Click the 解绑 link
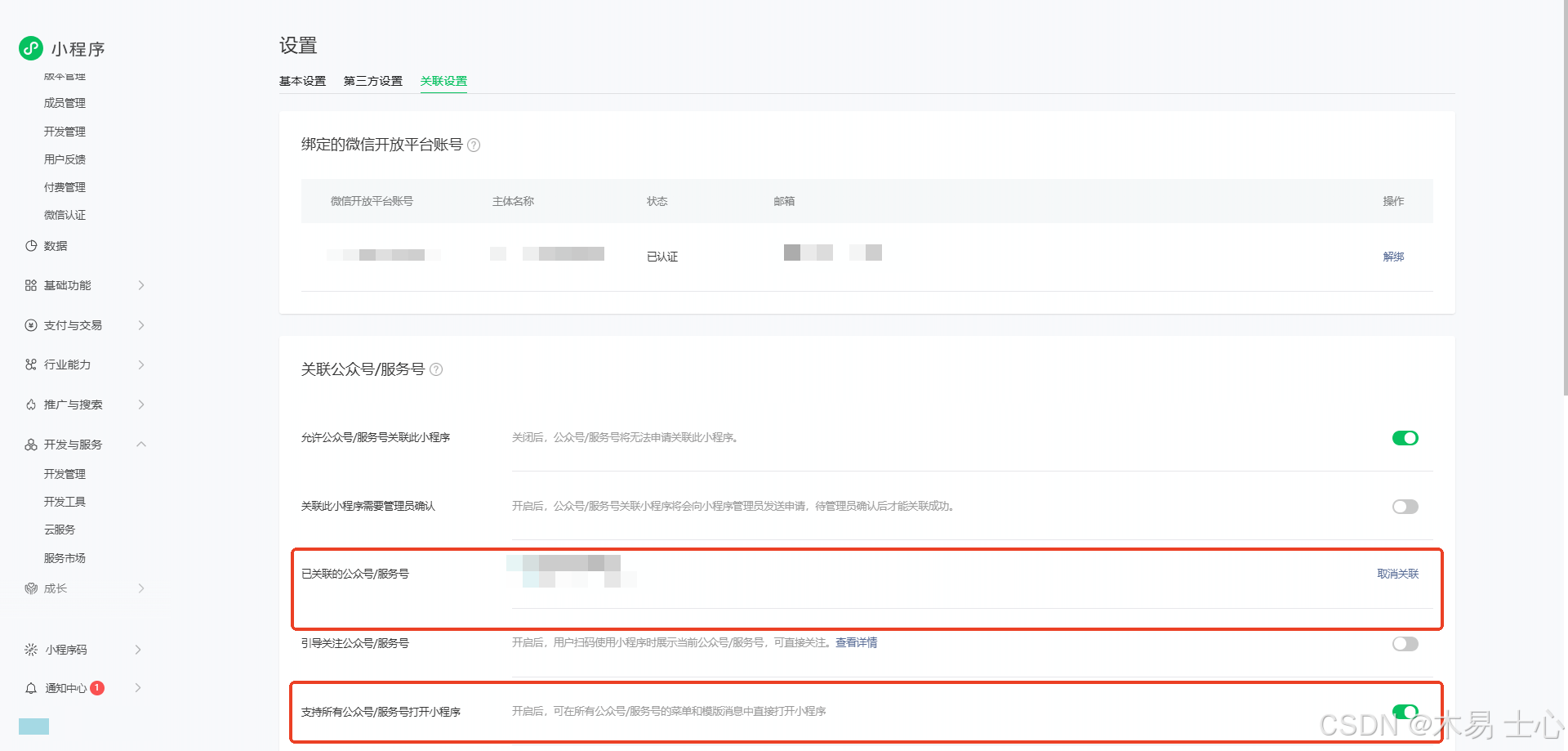 coord(1392,257)
